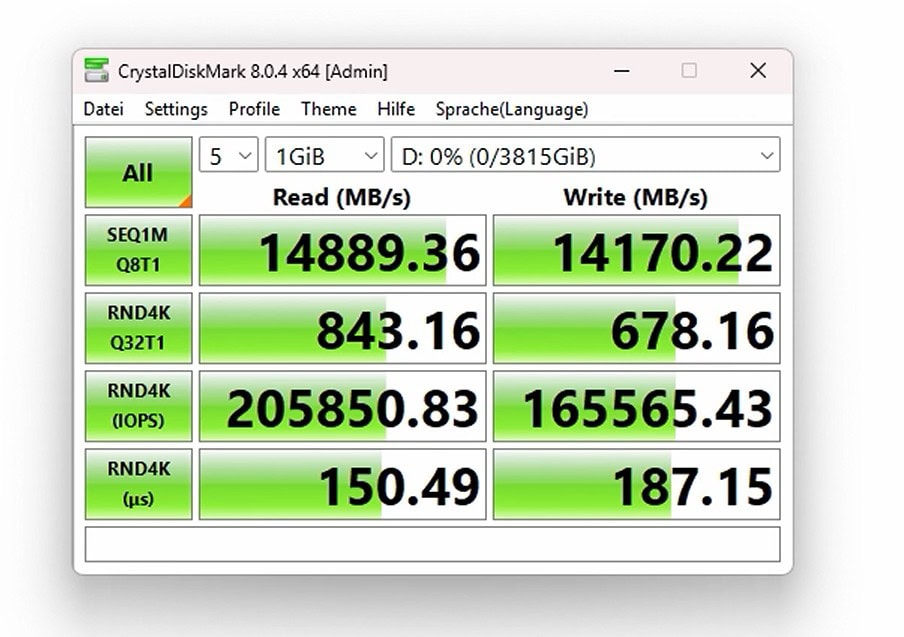
Task: Open the test count dropdown showing 5
Action: coord(229,156)
